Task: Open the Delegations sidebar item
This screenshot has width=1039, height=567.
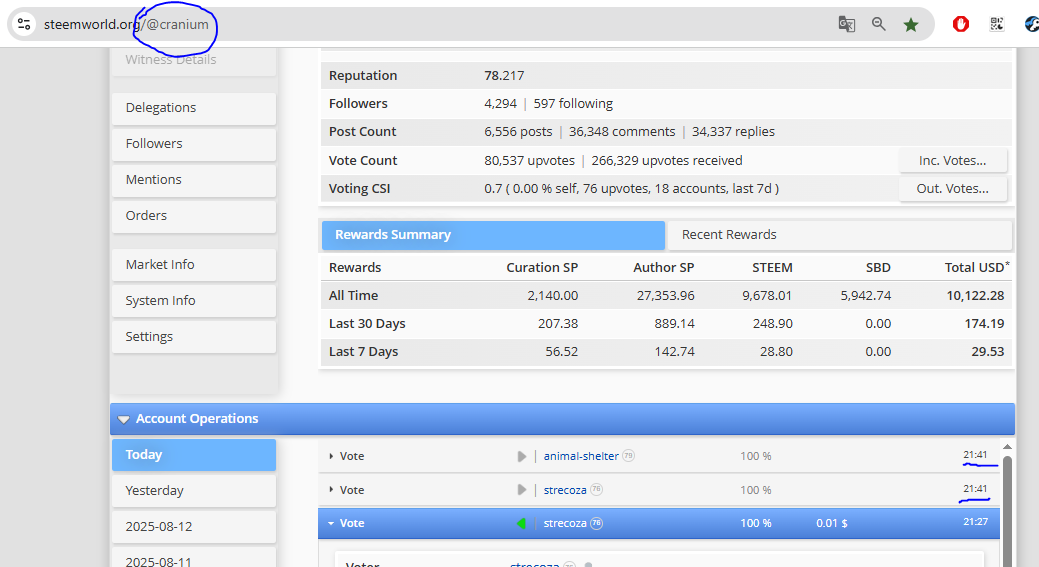Action: coord(193,108)
